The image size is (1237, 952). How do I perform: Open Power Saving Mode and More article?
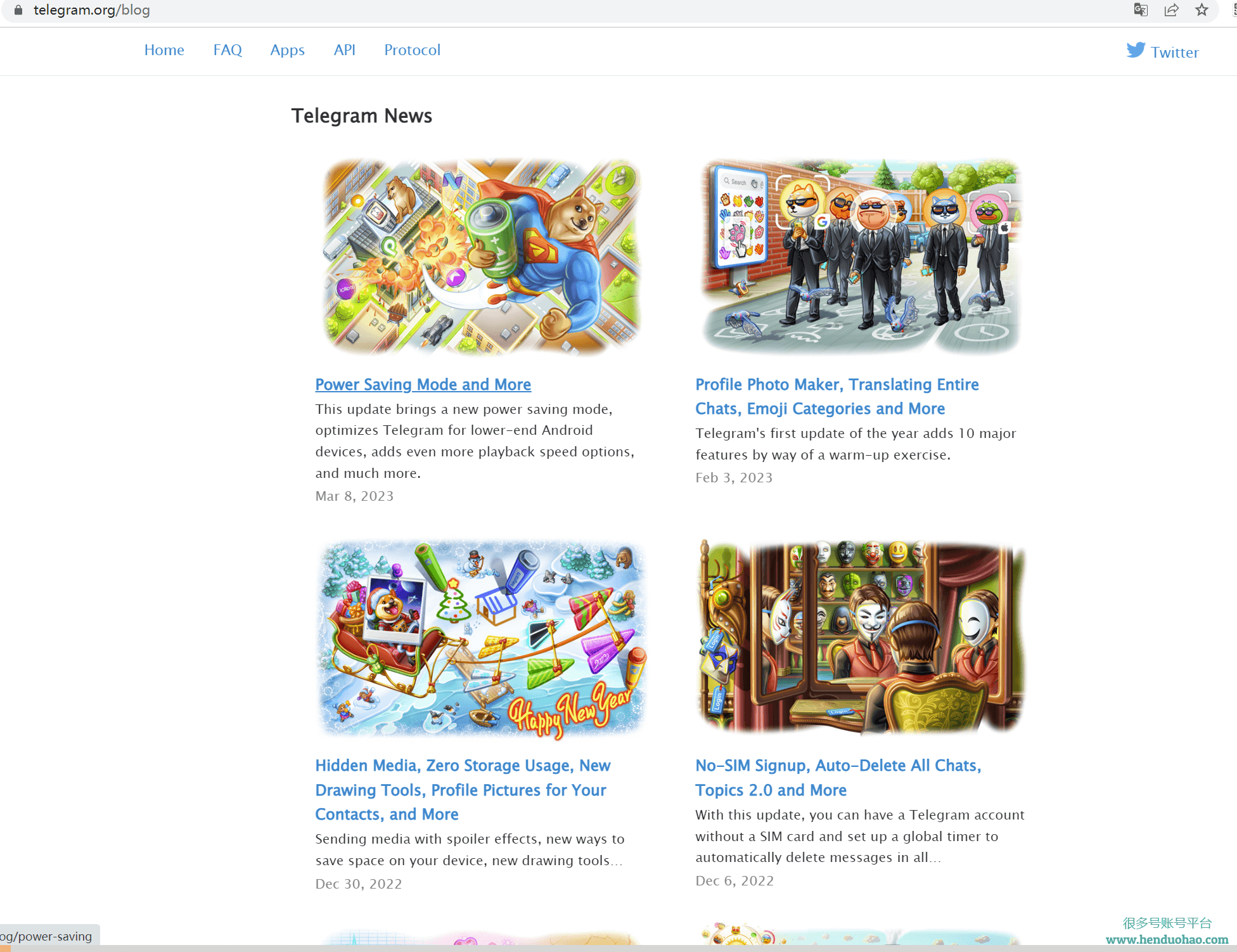tap(423, 384)
